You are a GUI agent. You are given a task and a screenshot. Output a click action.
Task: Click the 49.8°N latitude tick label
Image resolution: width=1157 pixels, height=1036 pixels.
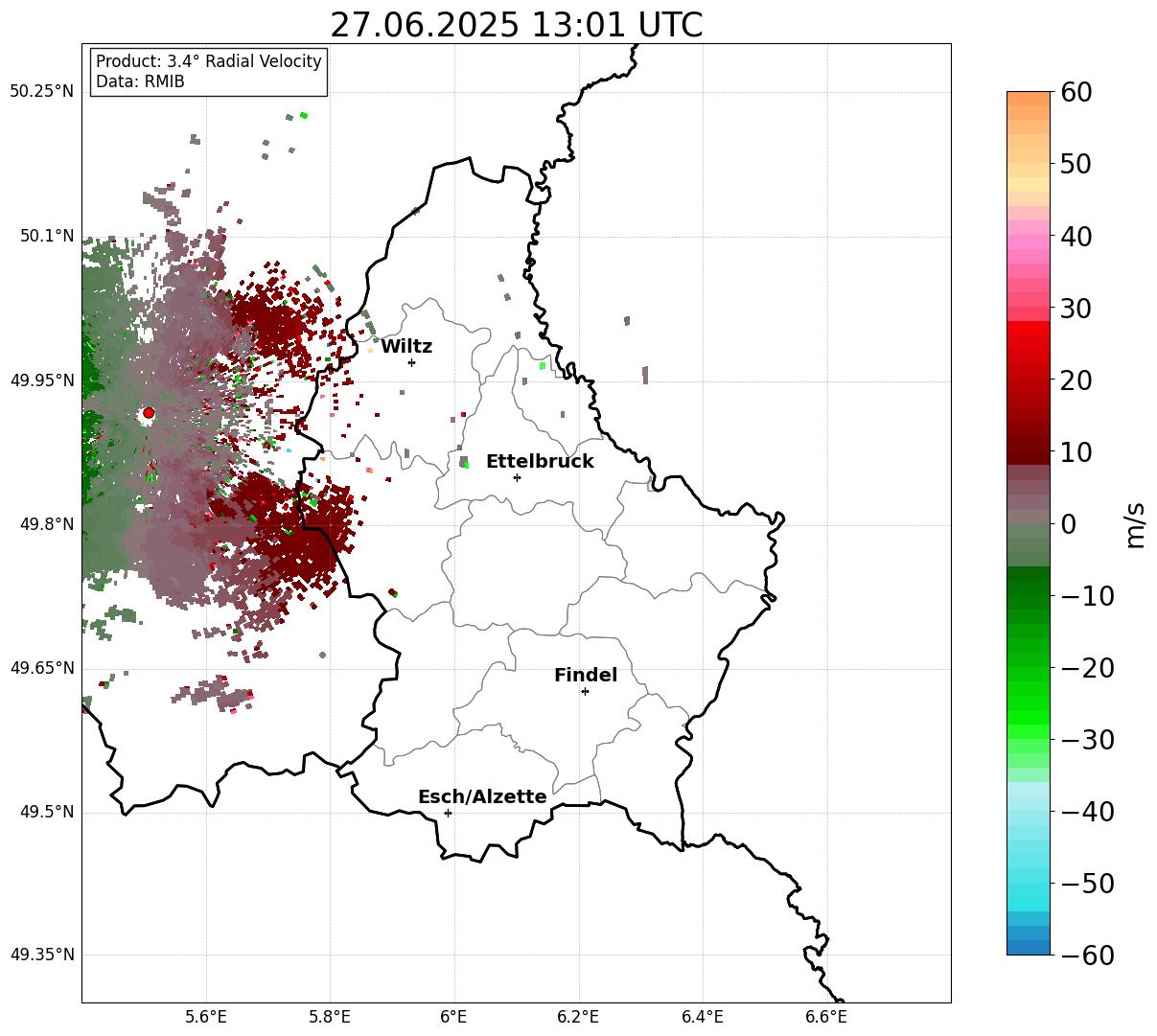click(46, 524)
